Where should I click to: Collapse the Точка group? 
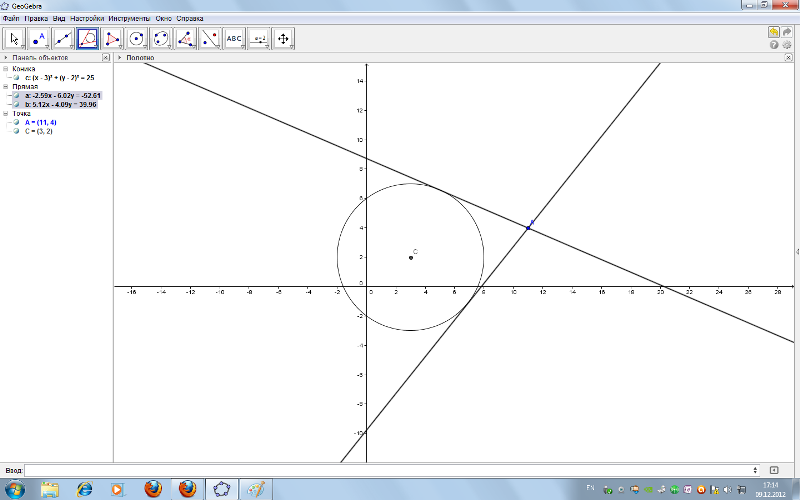[6, 113]
